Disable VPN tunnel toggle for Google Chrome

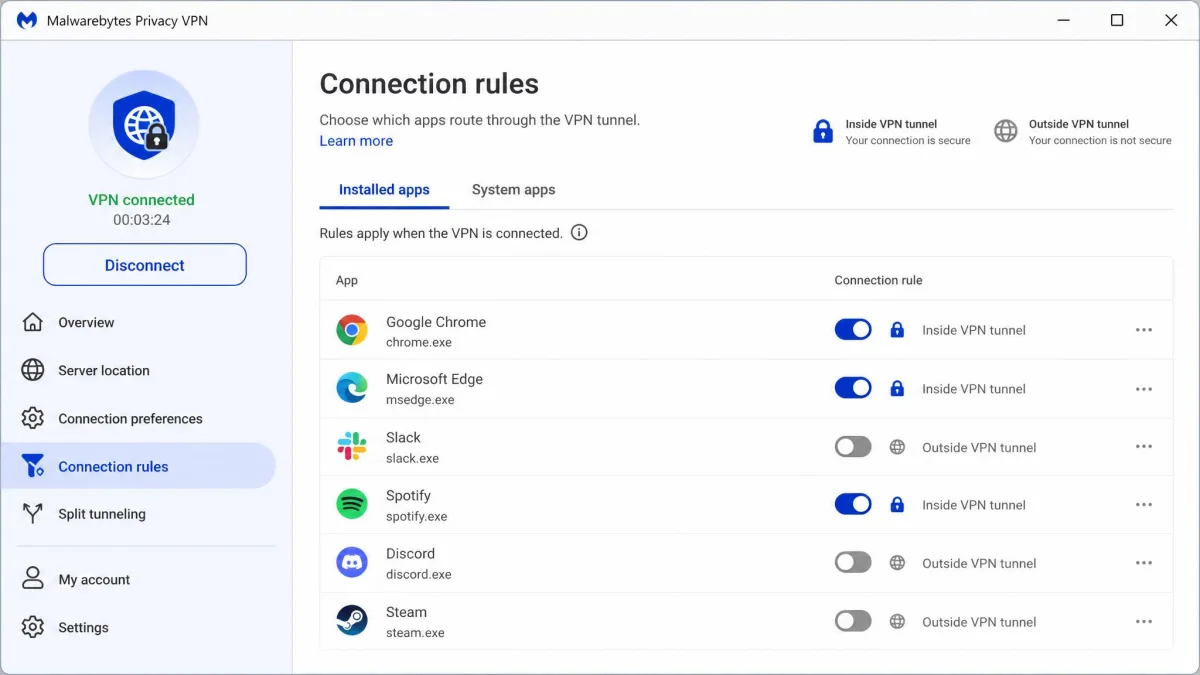pyautogui.click(x=853, y=330)
